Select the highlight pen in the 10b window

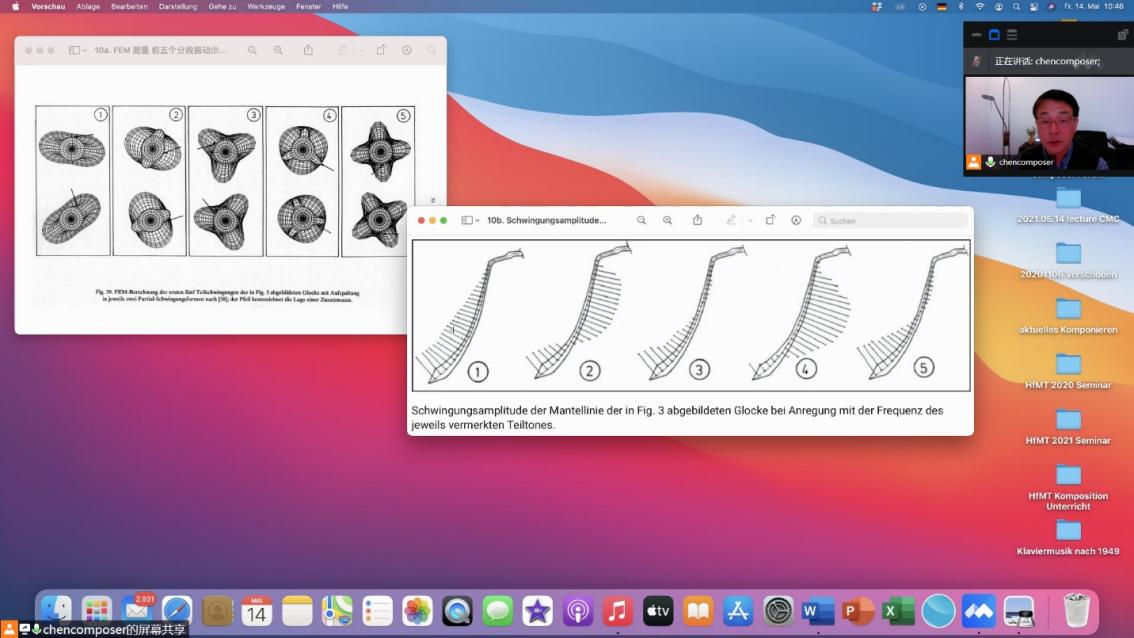point(731,220)
